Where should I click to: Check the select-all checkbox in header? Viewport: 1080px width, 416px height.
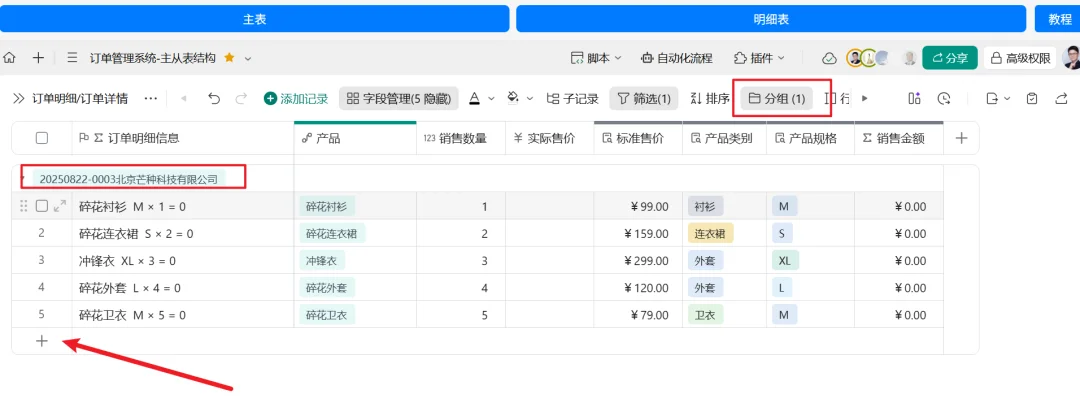click(x=42, y=138)
